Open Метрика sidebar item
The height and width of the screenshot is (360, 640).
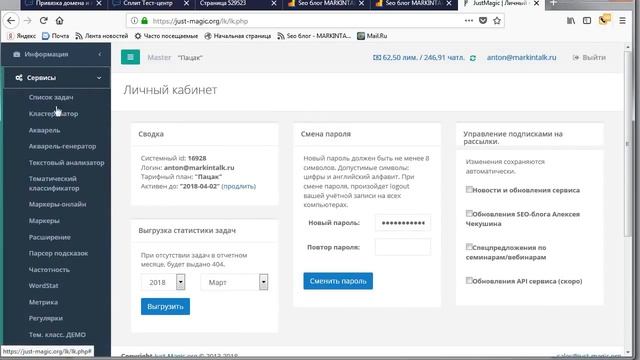43,302
